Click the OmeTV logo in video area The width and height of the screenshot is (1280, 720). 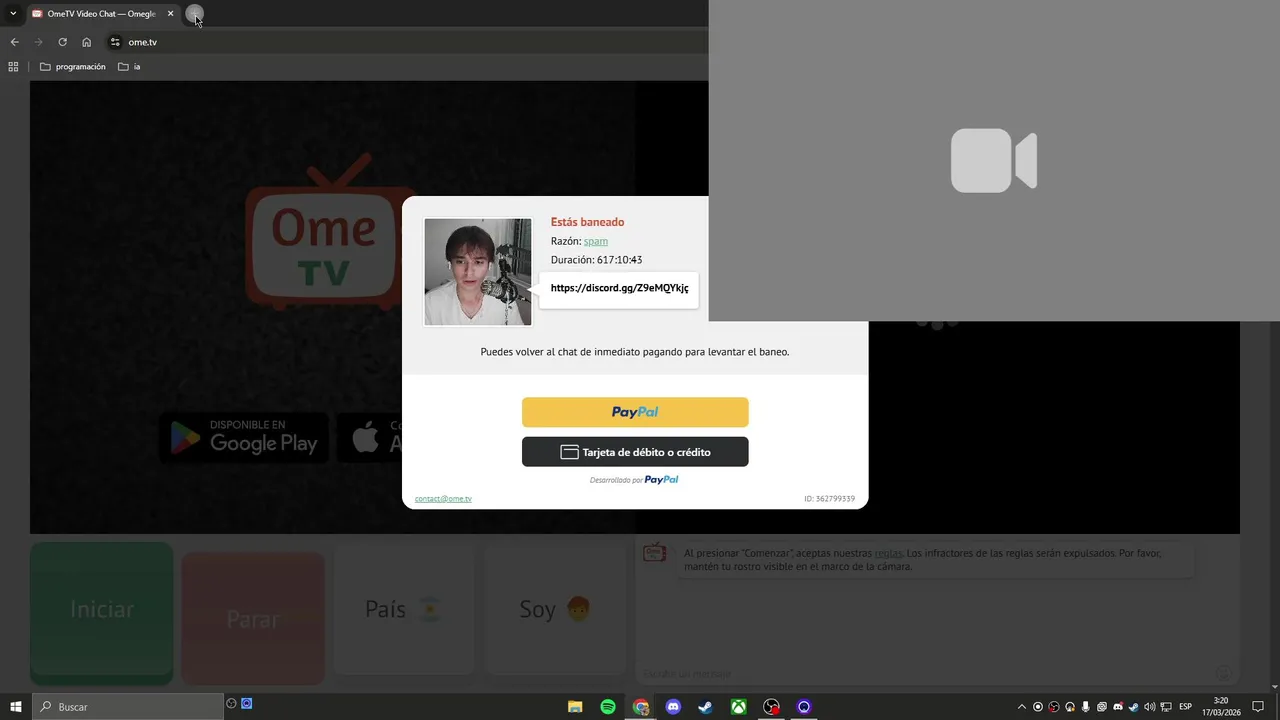point(325,230)
